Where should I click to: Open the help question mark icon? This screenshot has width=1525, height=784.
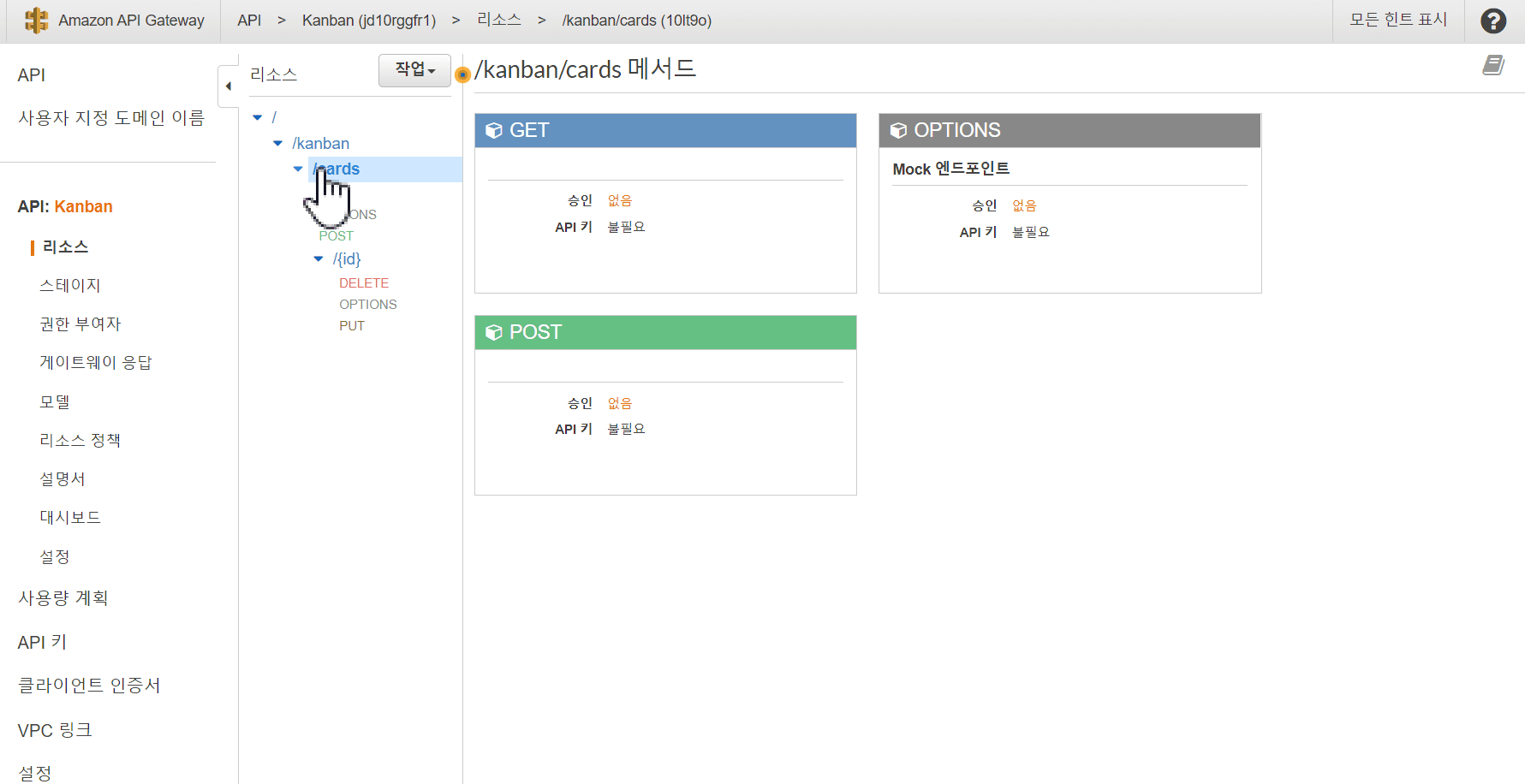[x=1493, y=21]
